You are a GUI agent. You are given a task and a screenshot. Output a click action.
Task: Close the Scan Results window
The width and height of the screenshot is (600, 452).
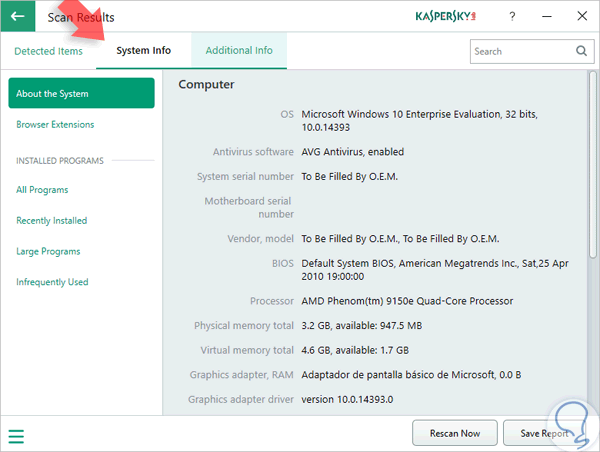(x=582, y=16)
